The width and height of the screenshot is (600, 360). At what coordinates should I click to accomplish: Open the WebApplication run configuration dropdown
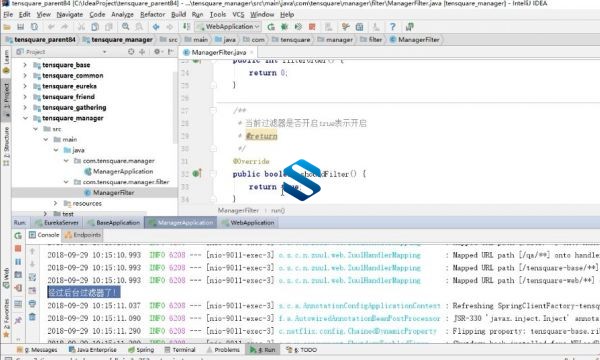click(x=228, y=27)
